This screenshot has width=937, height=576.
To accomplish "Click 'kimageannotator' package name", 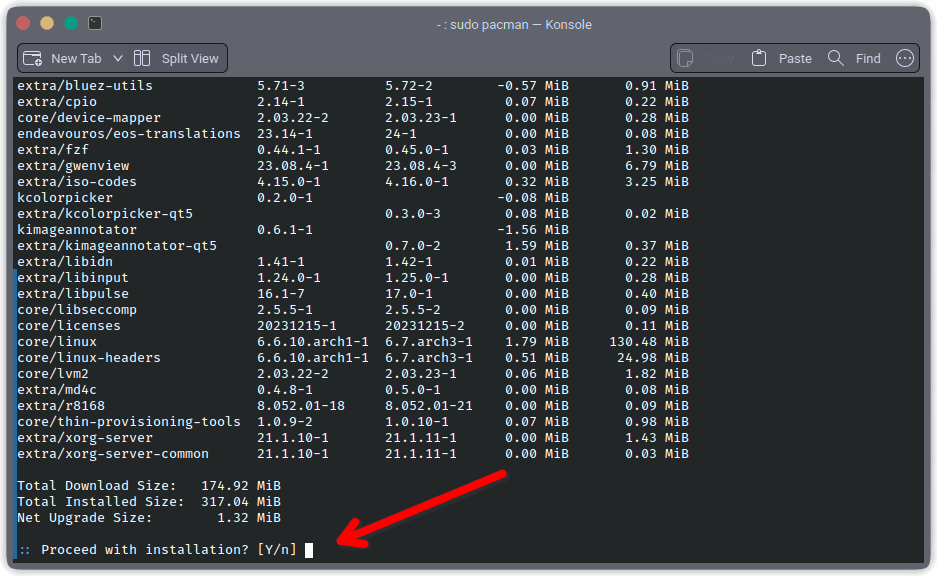I will (x=77, y=229).
